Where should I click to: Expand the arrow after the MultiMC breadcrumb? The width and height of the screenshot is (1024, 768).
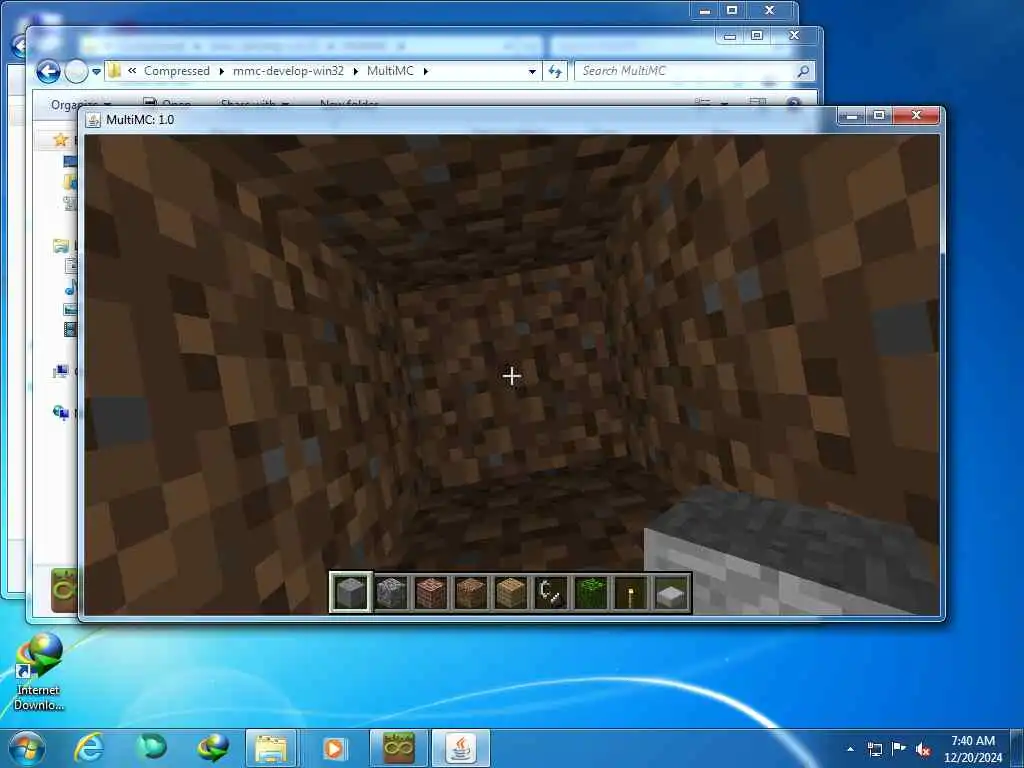tap(426, 71)
